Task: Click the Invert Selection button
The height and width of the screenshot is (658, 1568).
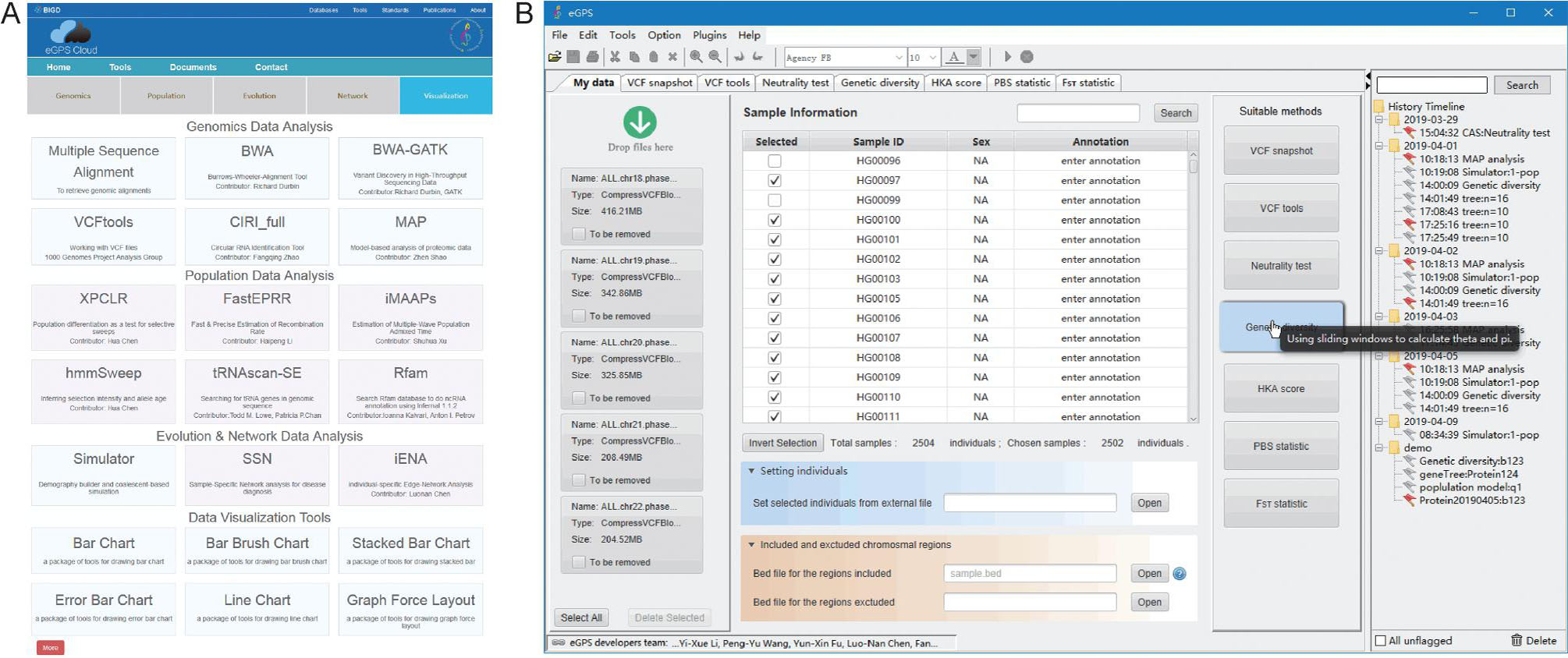Action: click(x=782, y=443)
